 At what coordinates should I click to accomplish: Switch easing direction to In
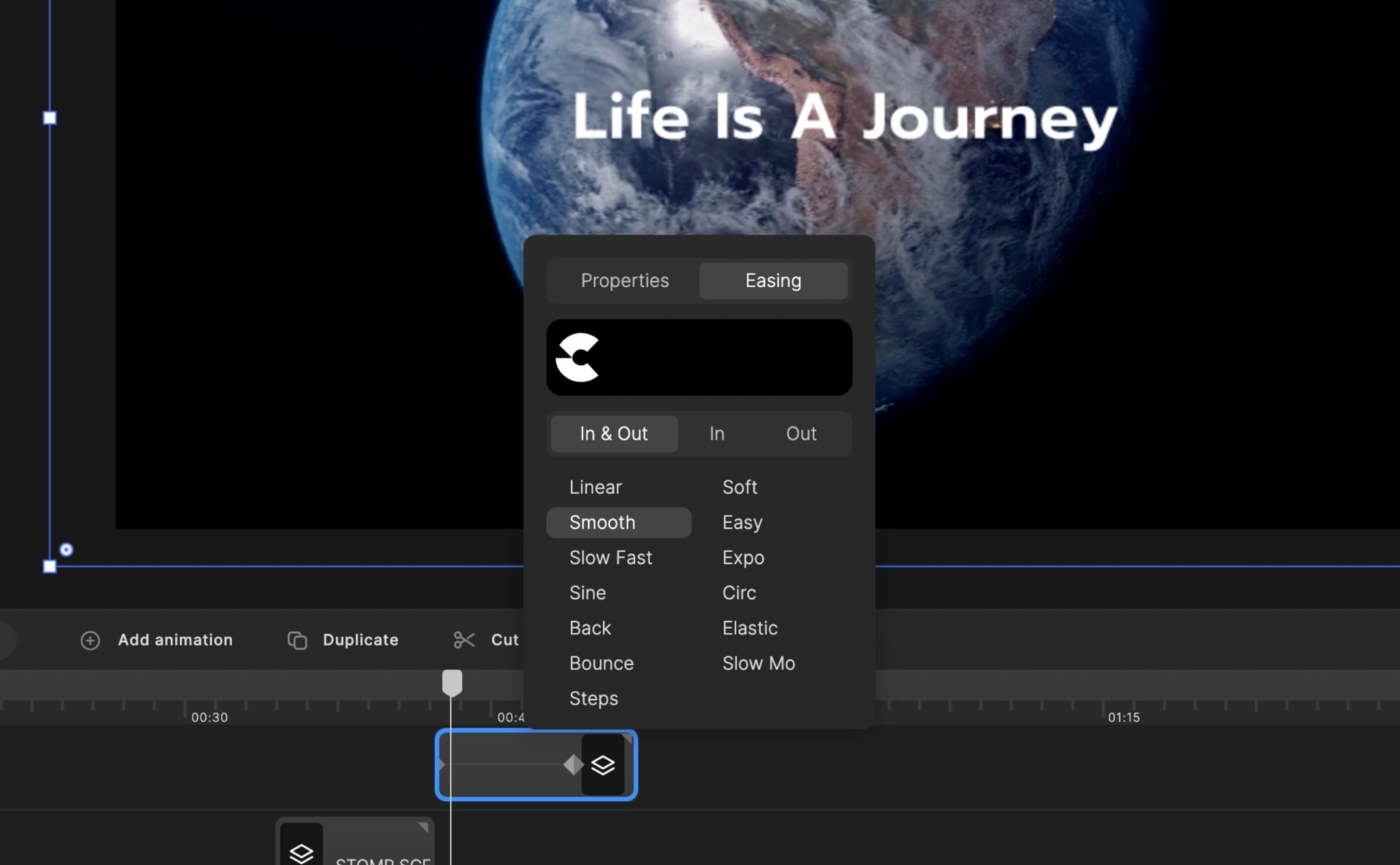coord(716,434)
